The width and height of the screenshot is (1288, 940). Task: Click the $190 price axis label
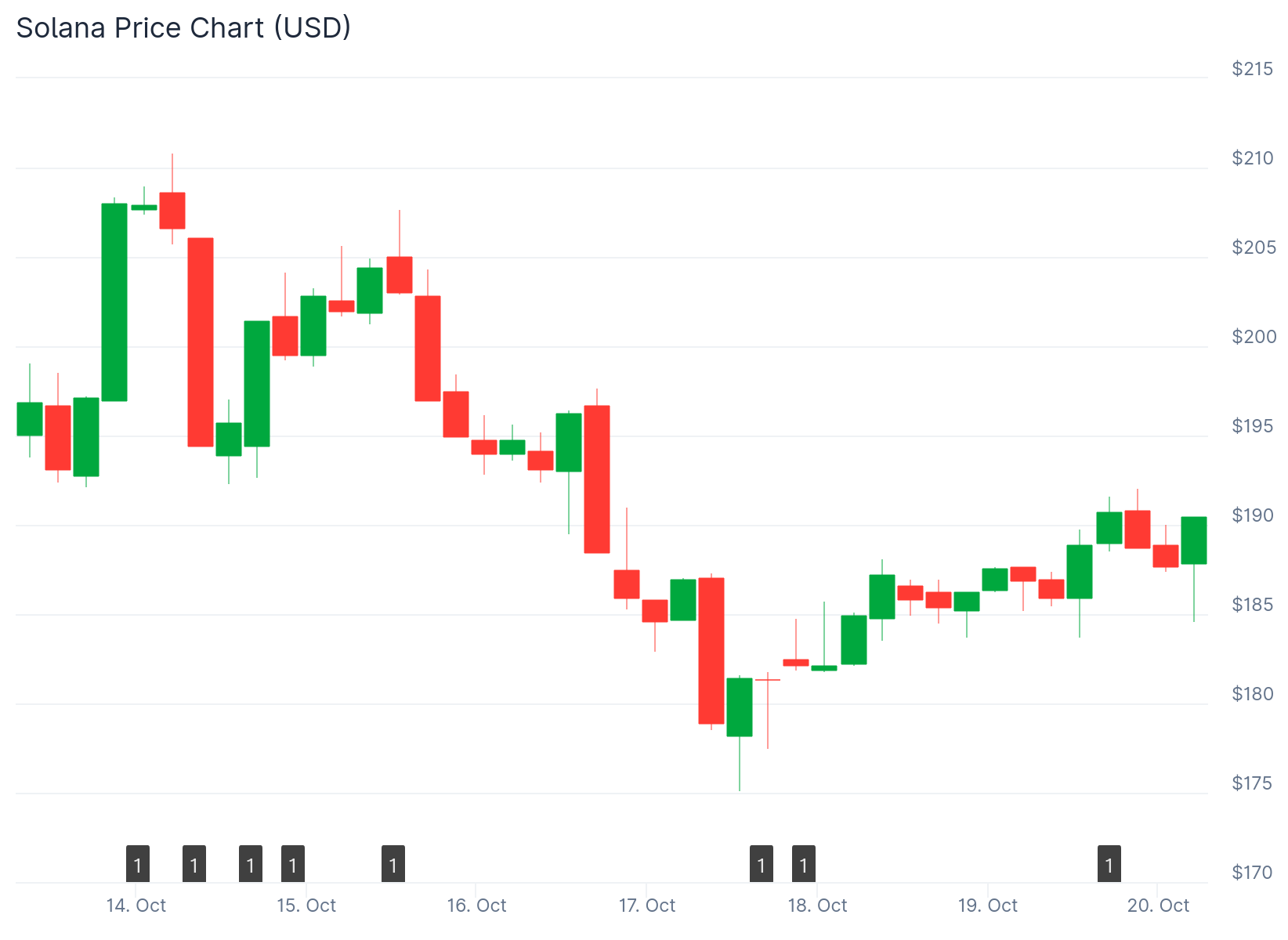point(1252,515)
